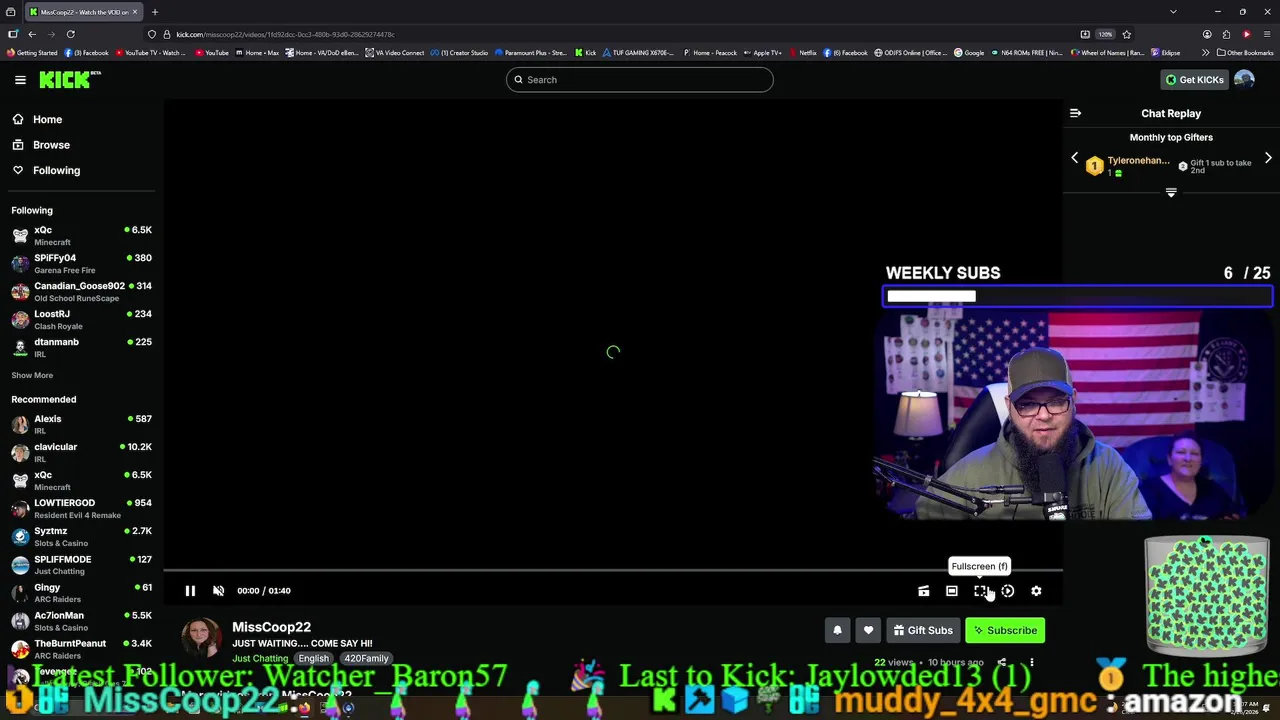The image size is (1280, 720).
Task: Click the Gift Subs button
Action: coord(923,630)
